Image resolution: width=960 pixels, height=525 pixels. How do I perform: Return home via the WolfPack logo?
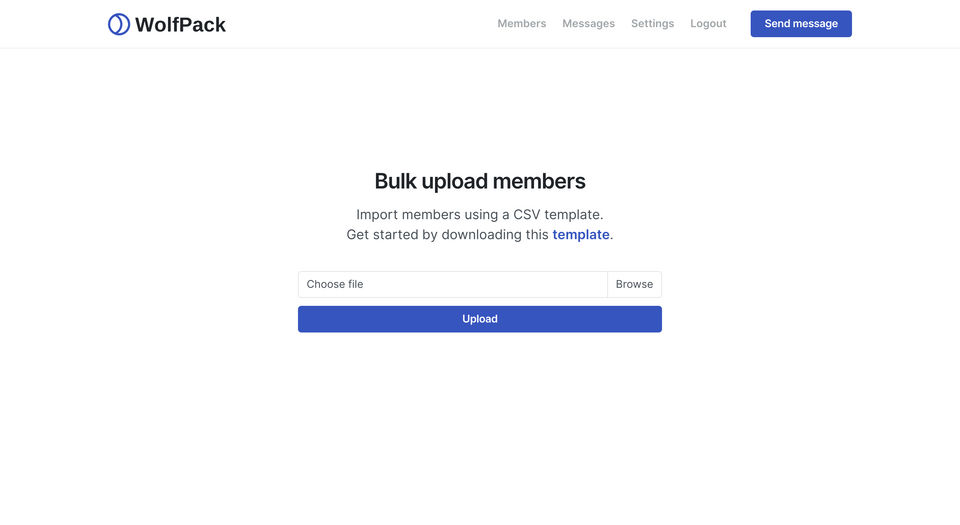pos(167,24)
